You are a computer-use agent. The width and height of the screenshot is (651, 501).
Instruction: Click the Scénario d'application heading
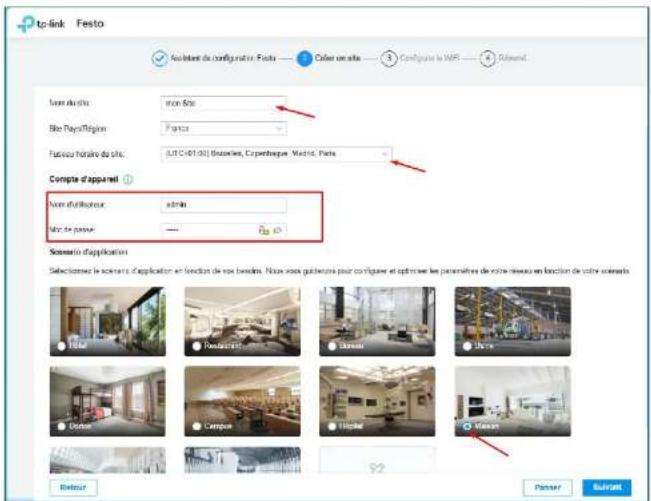pos(88,252)
